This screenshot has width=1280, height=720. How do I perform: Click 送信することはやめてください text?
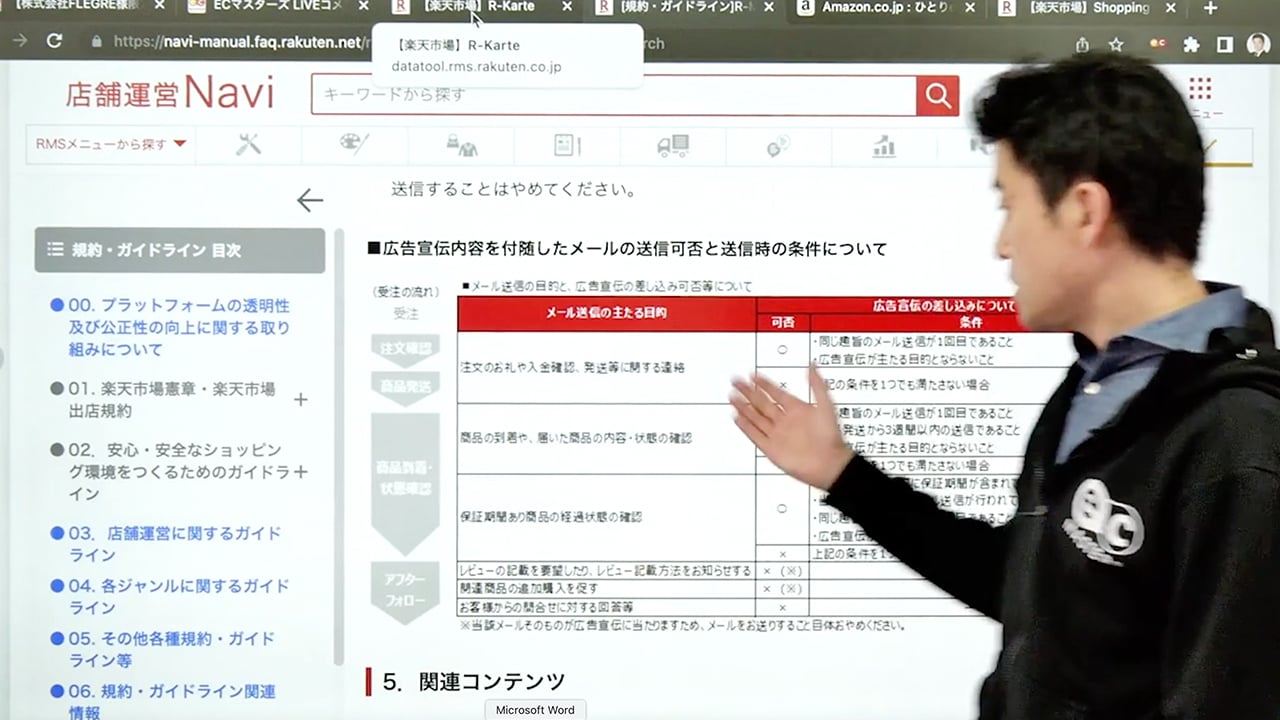(514, 189)
